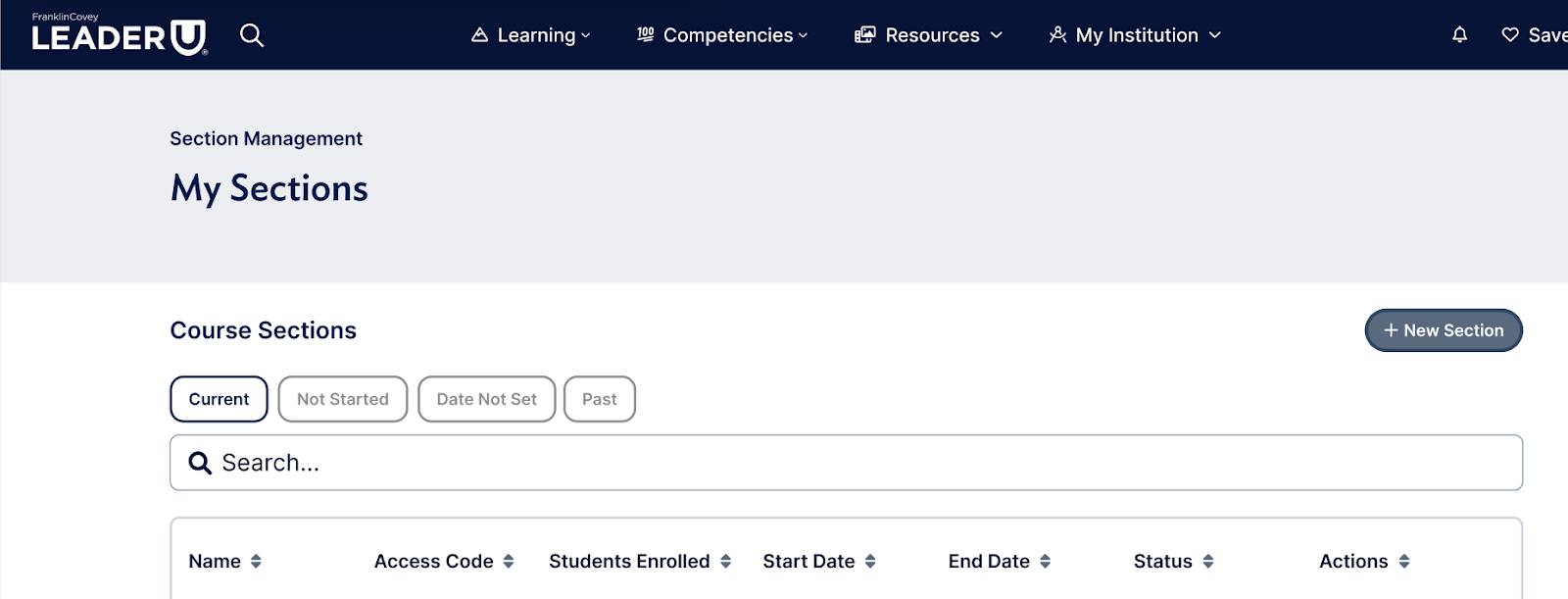1568x599 pixels.
Task: Sort by Start Date arrows
Action: click(x=870, y=562)
